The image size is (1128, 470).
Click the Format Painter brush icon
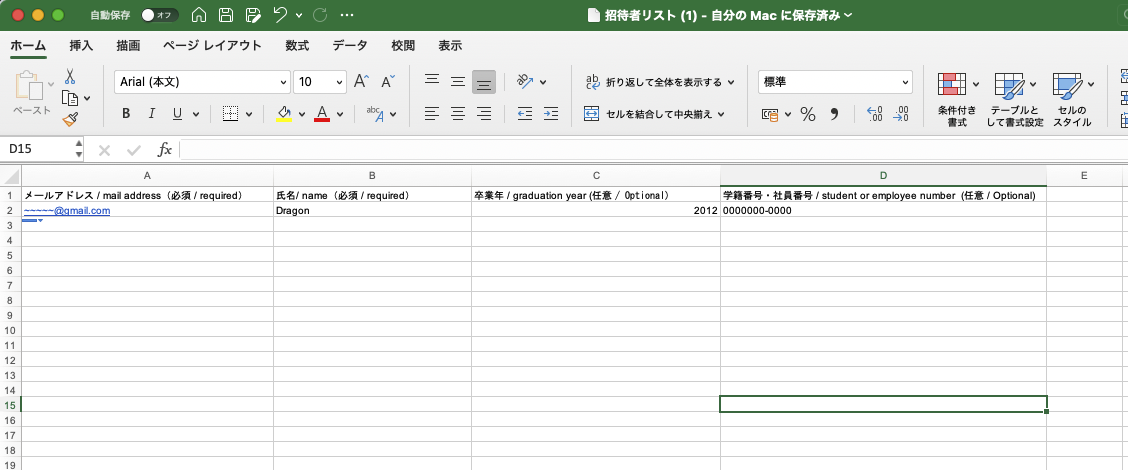coord(70,119)
